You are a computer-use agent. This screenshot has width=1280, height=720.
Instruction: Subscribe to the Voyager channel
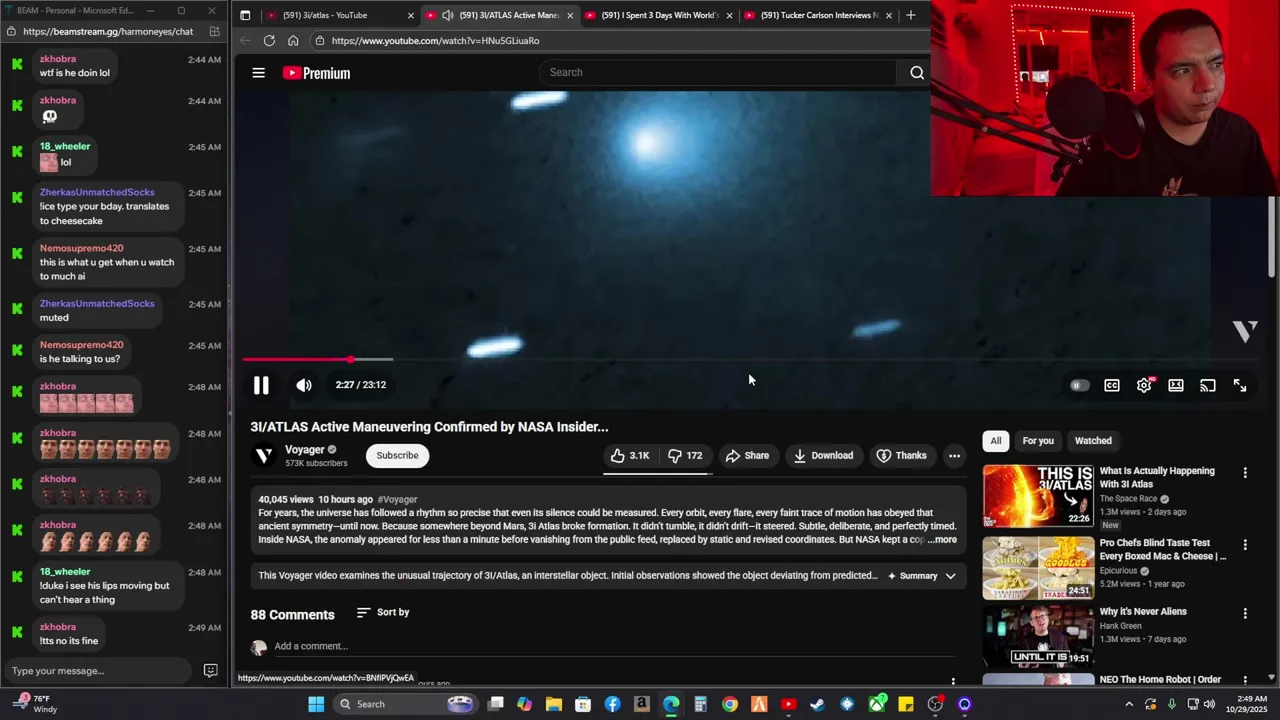click(397, 455)
